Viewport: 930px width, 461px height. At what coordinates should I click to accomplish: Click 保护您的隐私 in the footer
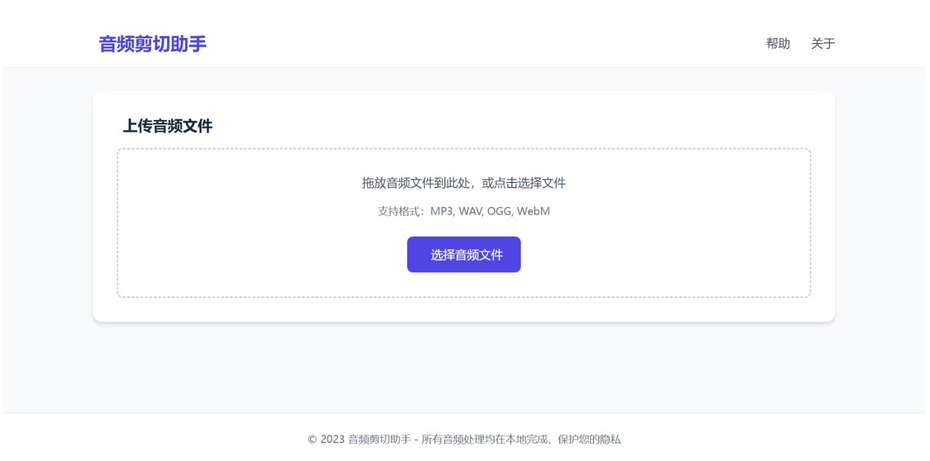(589, 439)
